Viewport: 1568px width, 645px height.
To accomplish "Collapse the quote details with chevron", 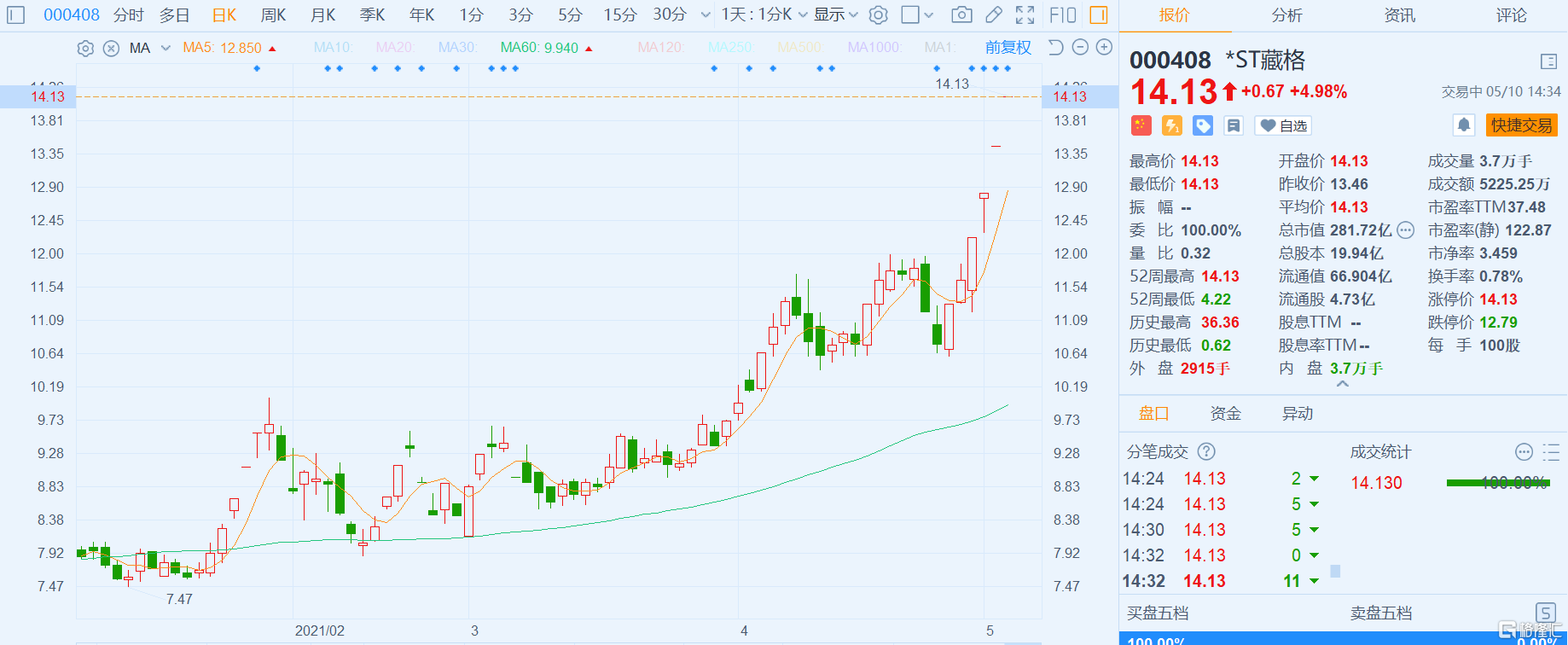I will 1342,385.
